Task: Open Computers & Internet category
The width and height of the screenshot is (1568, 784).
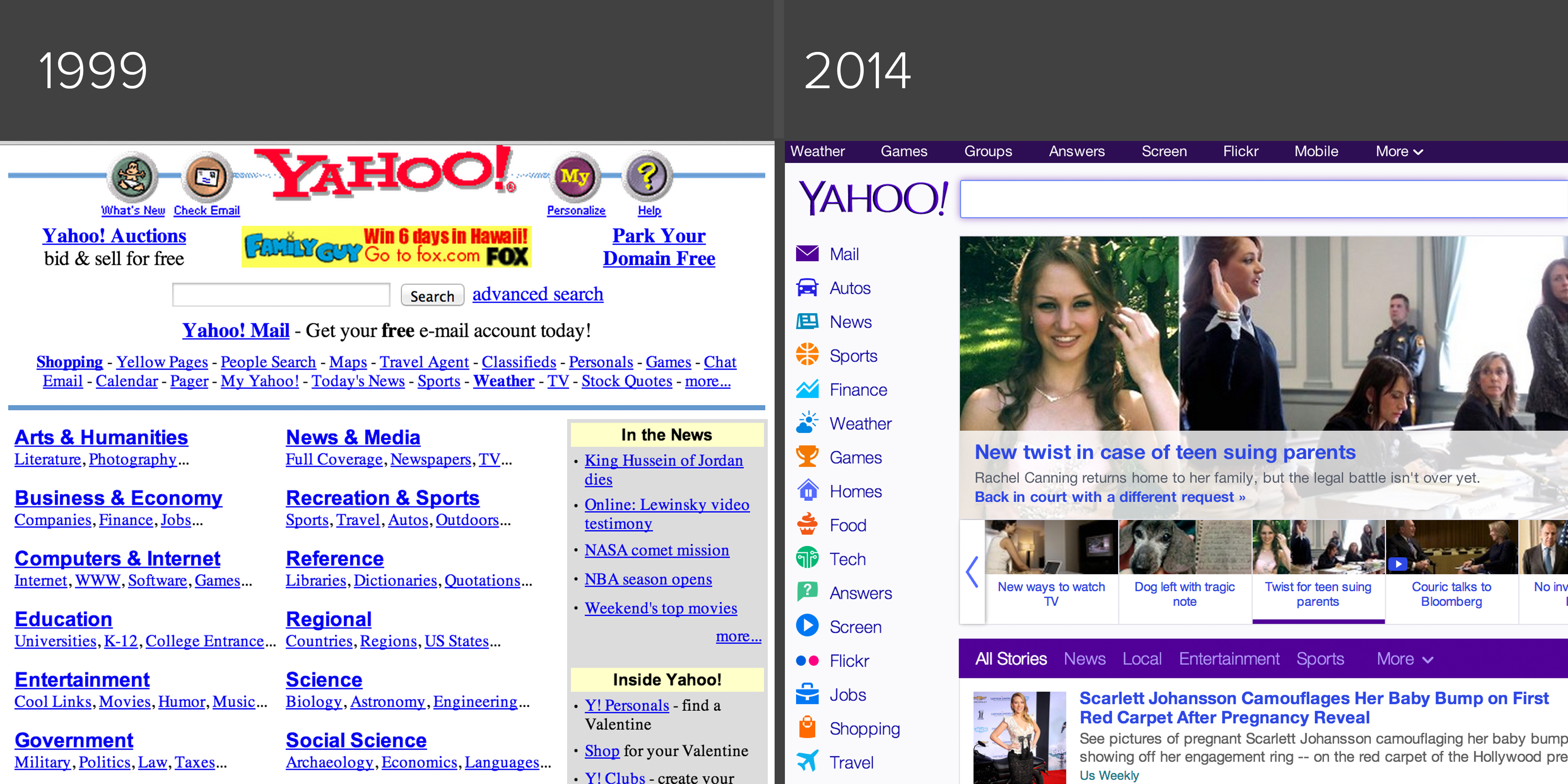Action: click(118, 558)
